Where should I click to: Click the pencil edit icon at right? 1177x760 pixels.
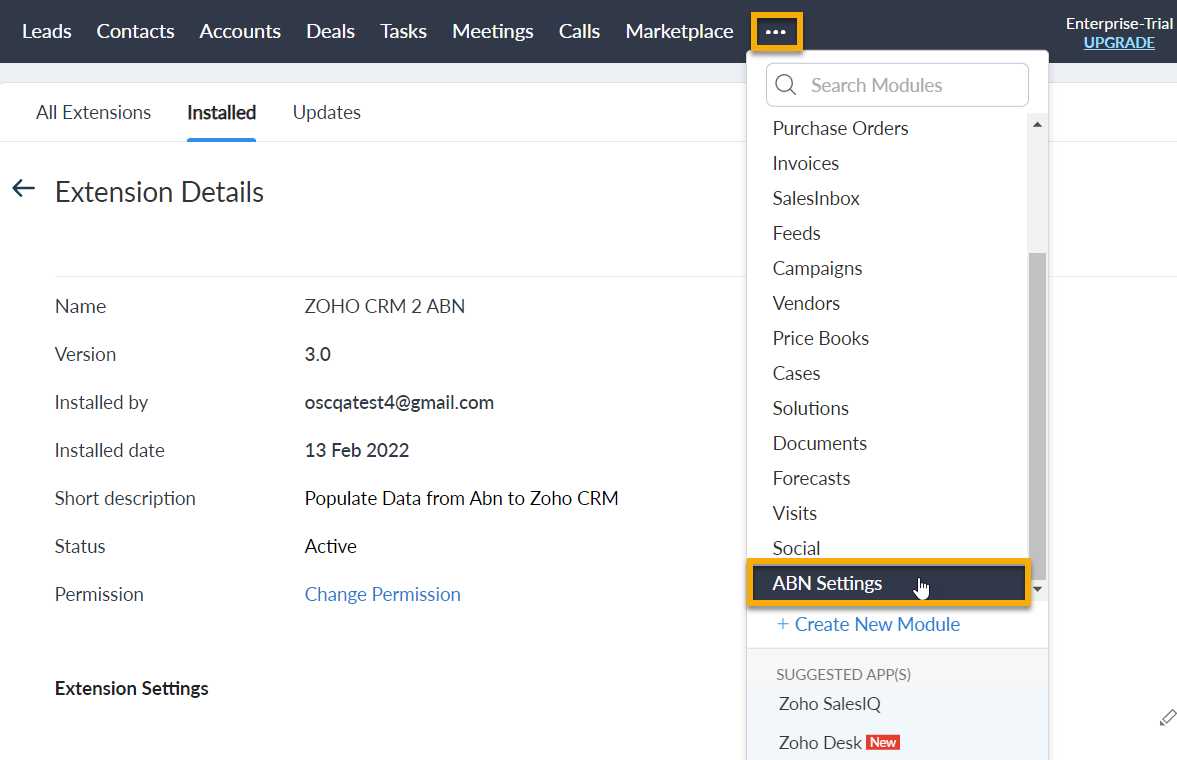1166,717
